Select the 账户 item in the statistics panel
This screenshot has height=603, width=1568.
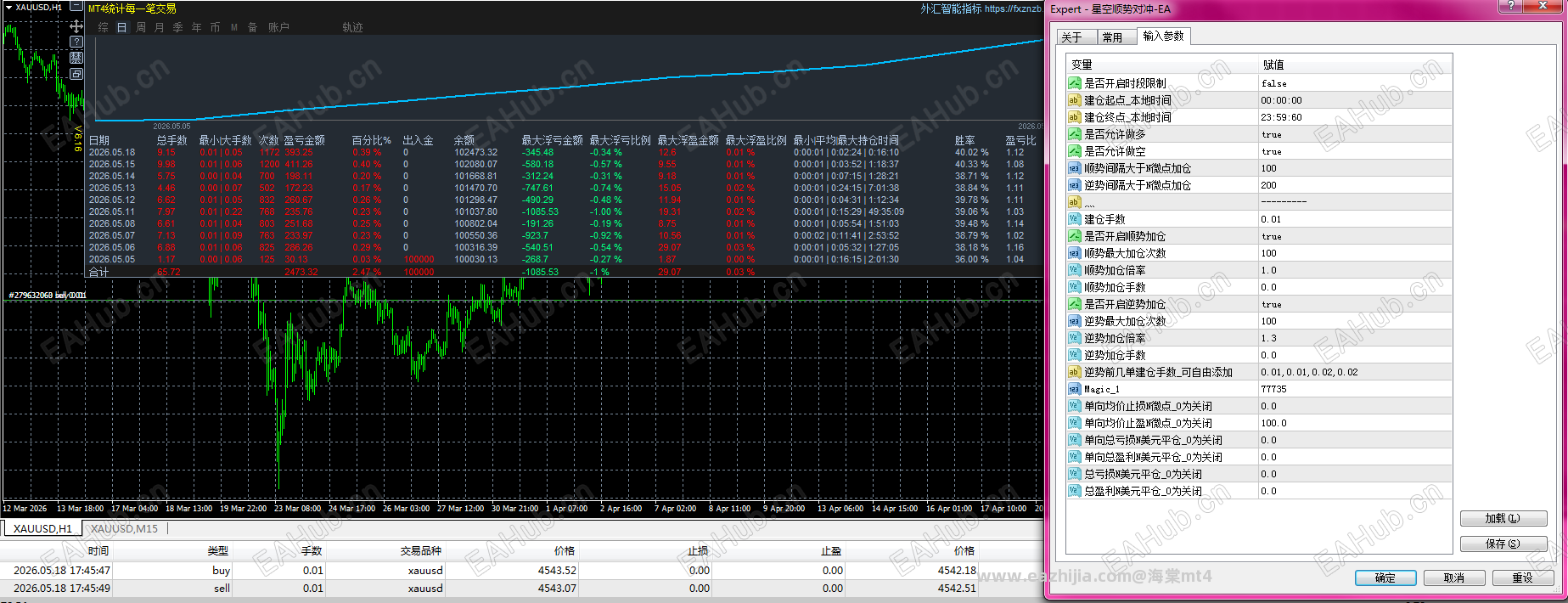pyautogui.click(x=278, y=27)
